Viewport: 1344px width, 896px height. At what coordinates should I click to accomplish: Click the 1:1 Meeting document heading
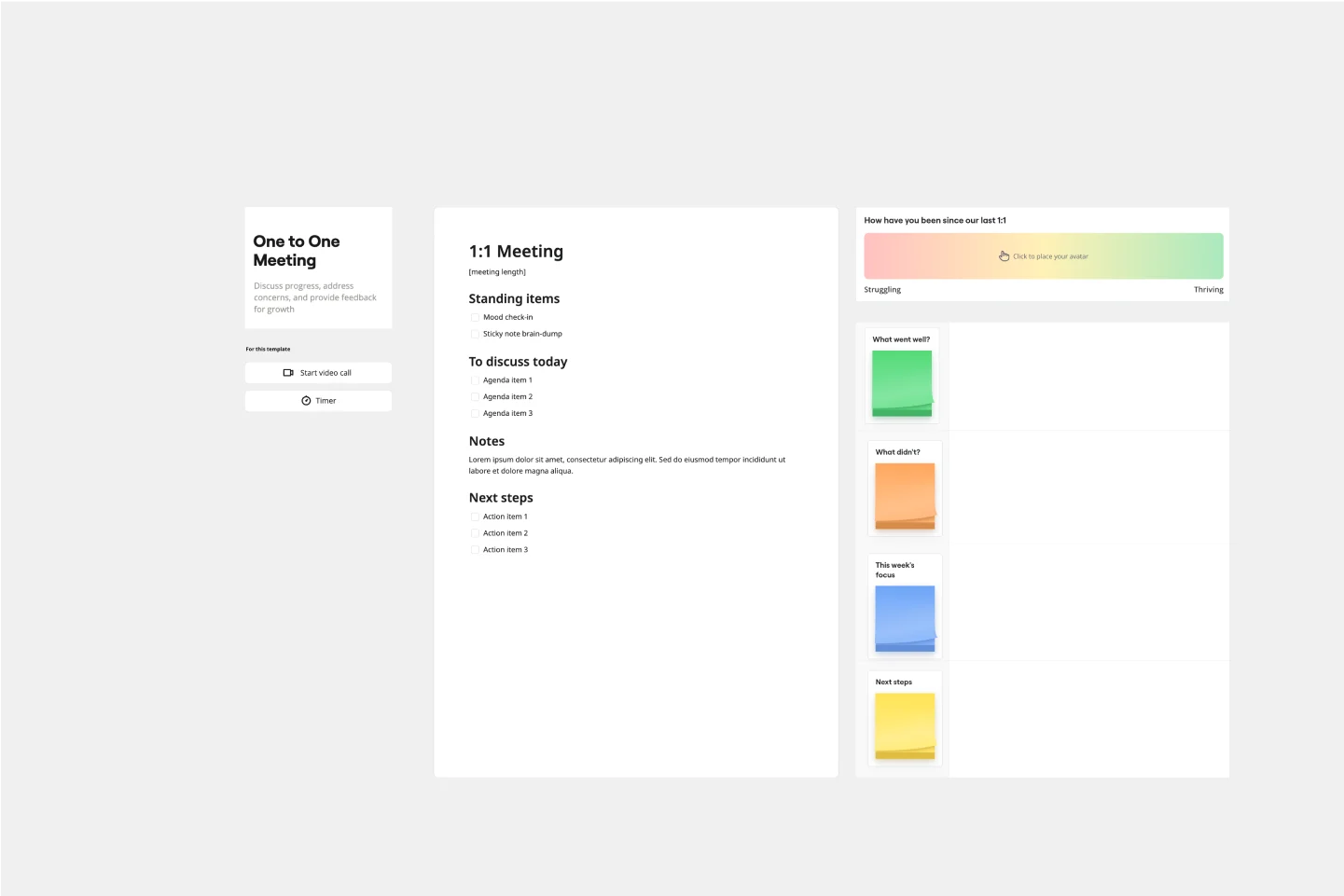point(516,252)
